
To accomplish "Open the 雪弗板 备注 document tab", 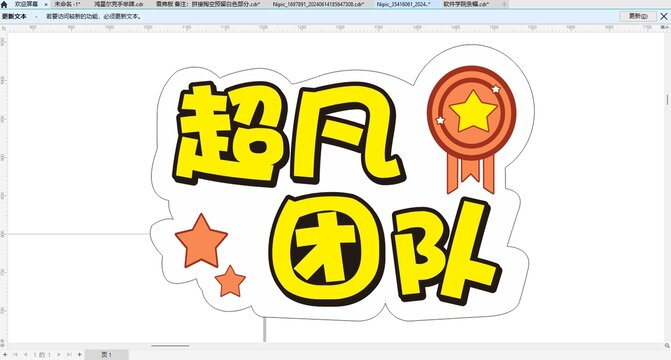I will (x=208, y=4).
